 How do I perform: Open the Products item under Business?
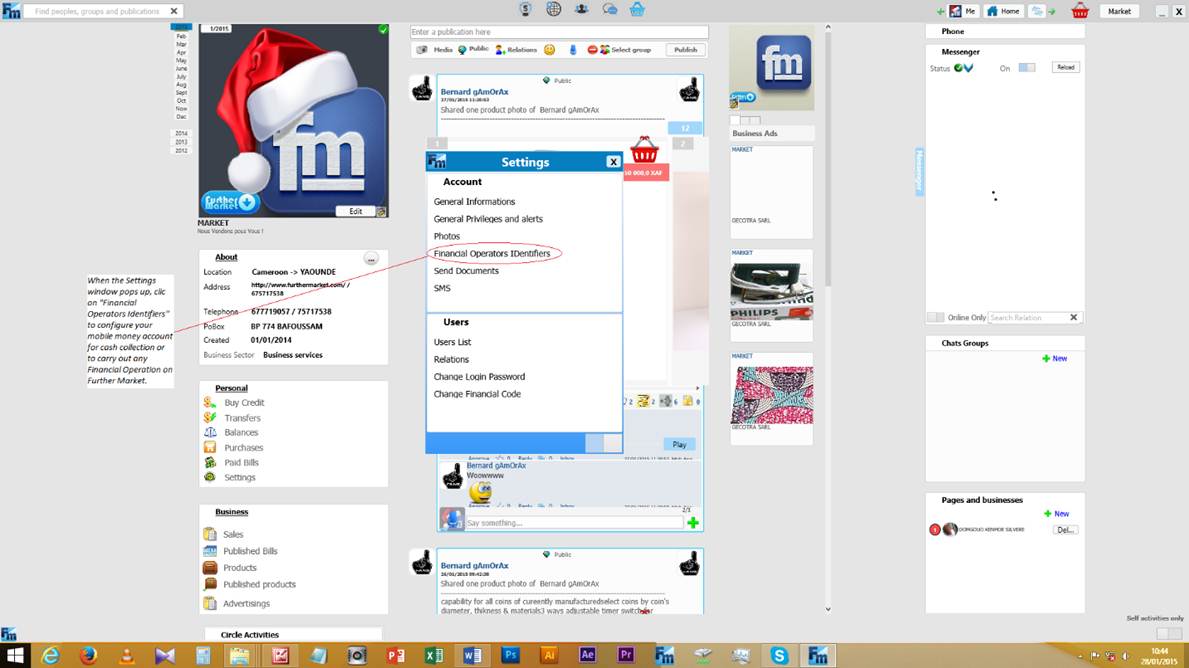240,568
